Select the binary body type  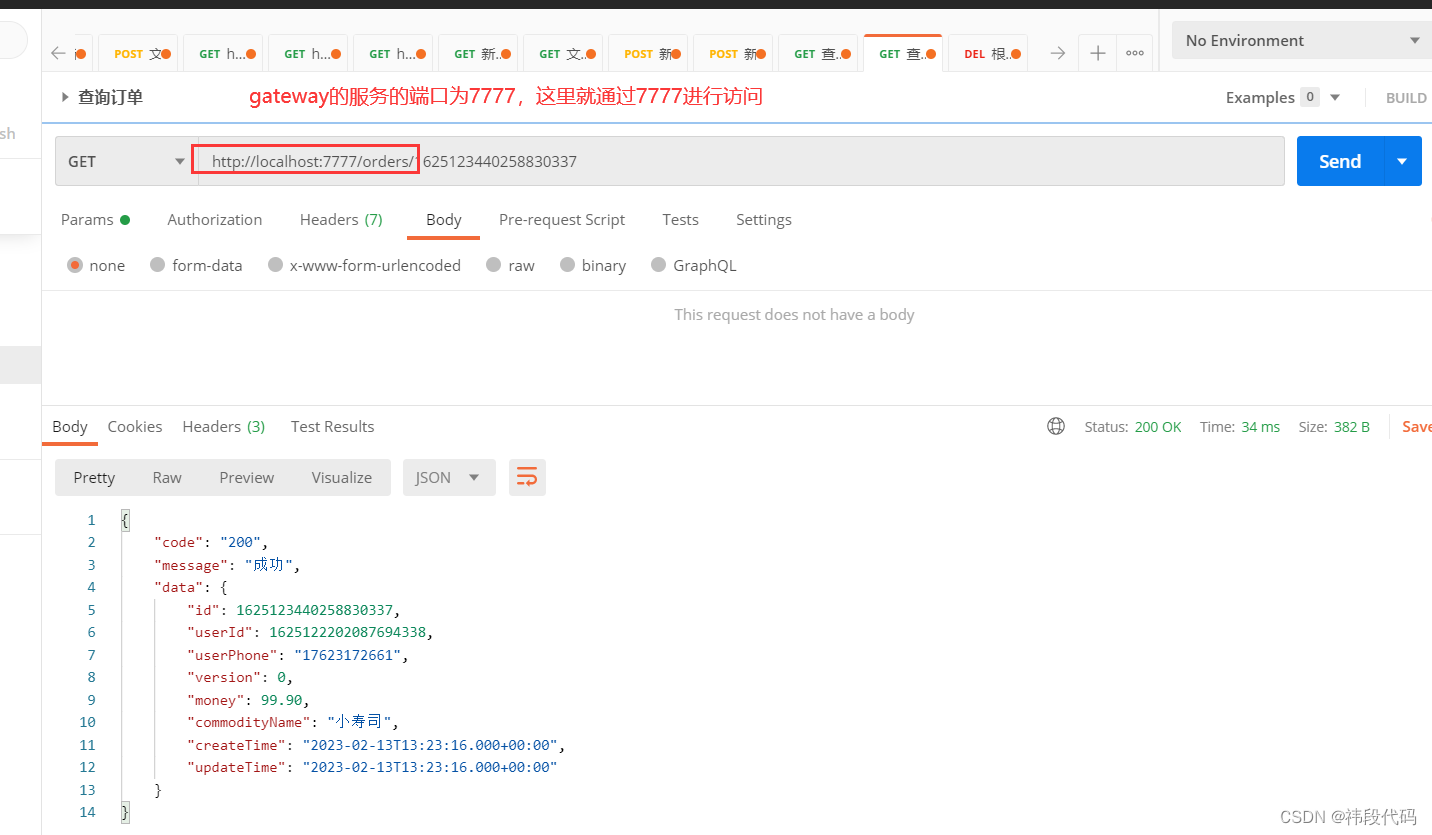pos(593,265)
